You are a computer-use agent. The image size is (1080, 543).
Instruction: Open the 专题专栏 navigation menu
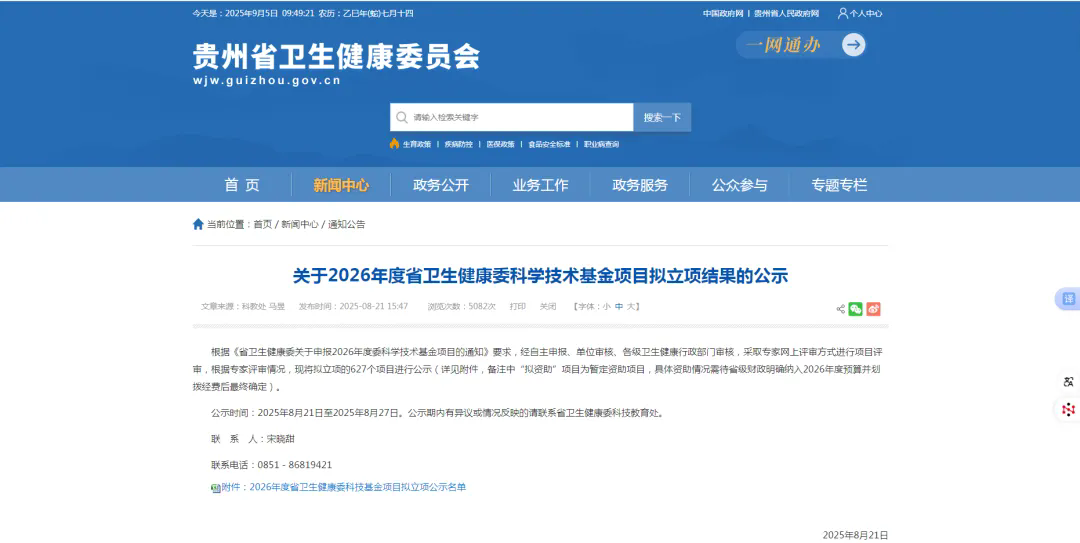(839, 185)
